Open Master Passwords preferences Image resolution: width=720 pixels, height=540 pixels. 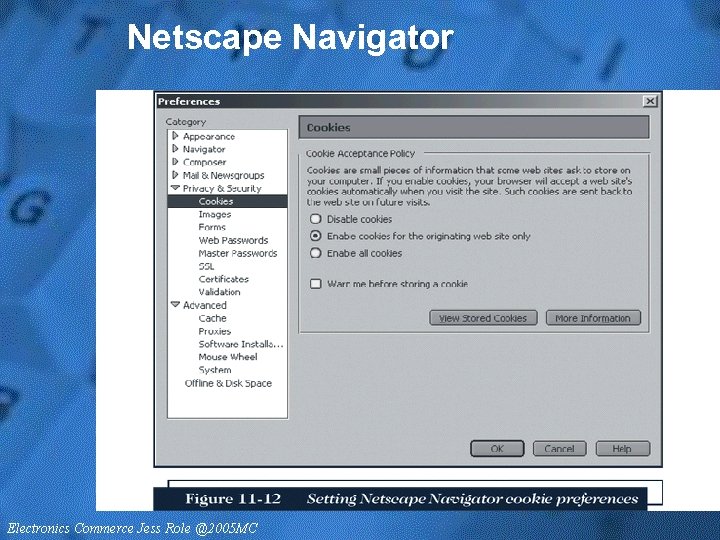pyautogui.click(x=238, y=253)
